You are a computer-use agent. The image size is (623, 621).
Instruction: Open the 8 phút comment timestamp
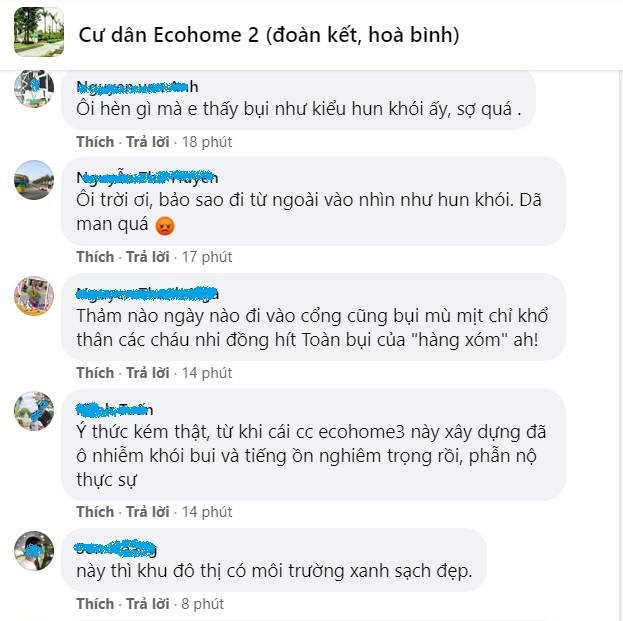[203, 604]
